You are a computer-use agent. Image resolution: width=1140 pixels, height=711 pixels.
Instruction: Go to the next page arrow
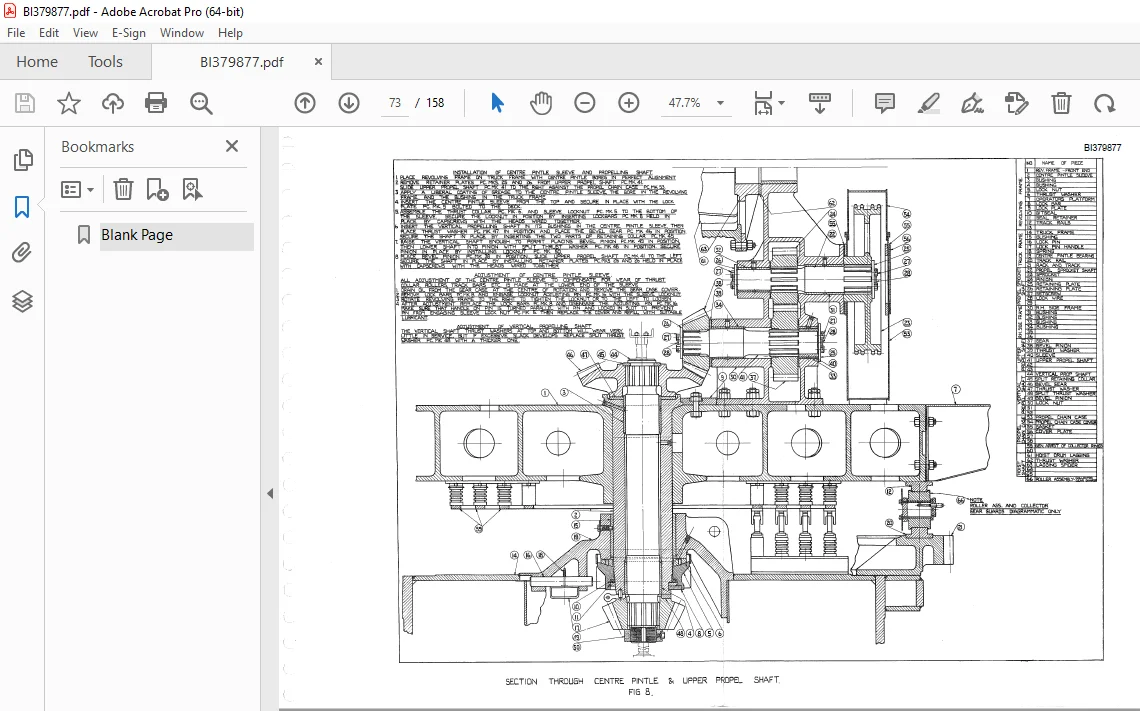349,103
